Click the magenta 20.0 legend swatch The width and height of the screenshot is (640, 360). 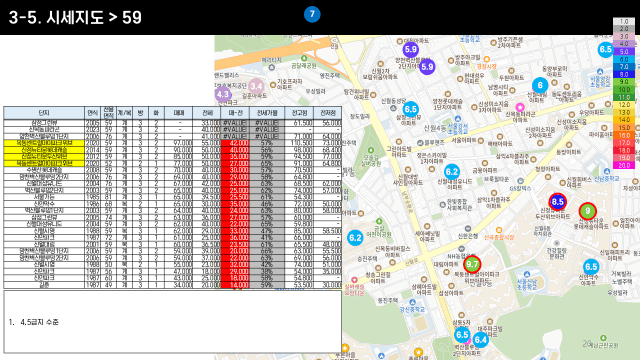tap(624, 166)
